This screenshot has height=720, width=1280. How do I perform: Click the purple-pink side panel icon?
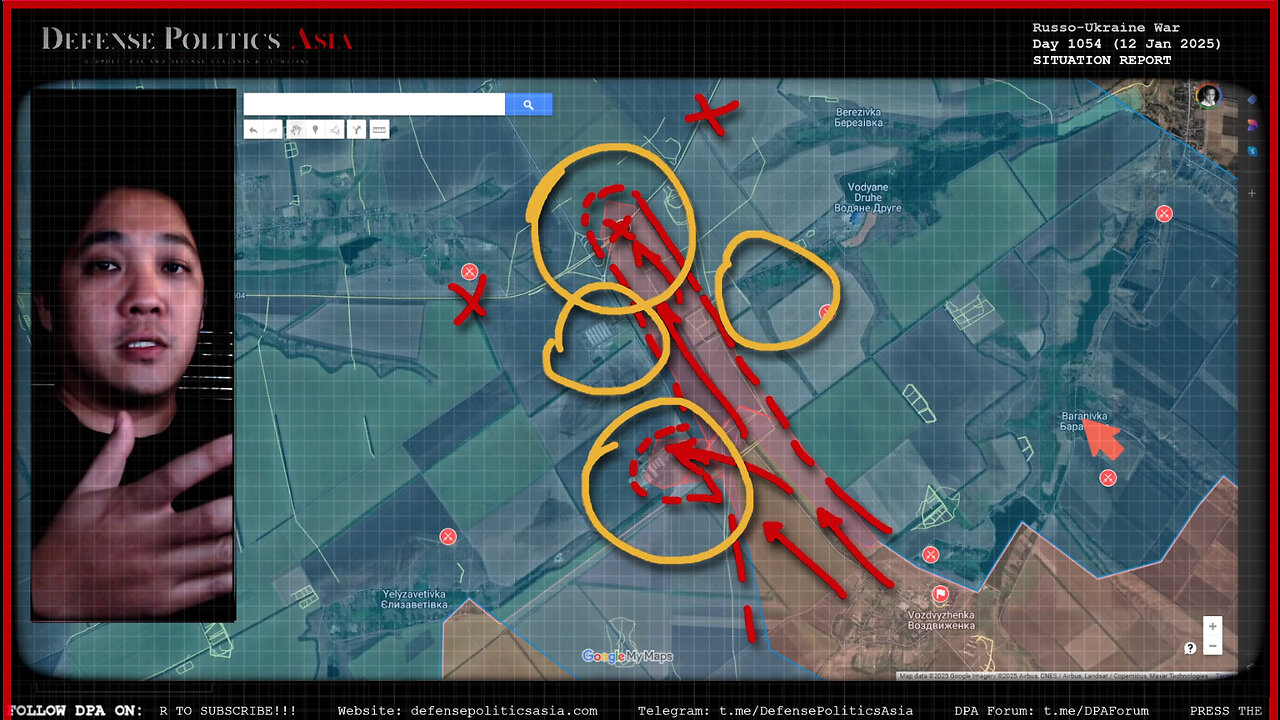(1252, 124)
